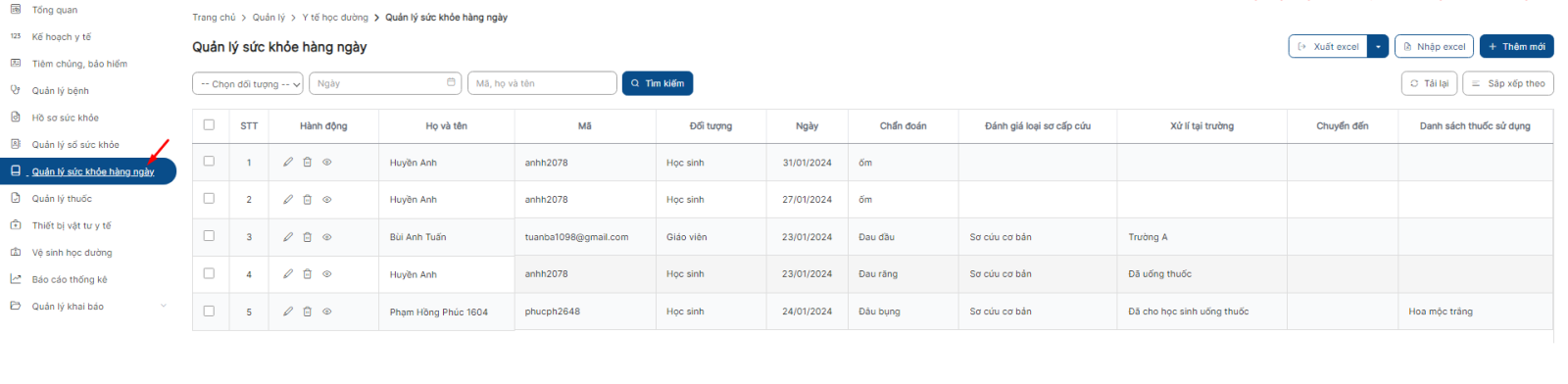Delete row 1 via trash icon
The width and height of the screenshot is (1568, 384).
click(x=307, y=163)
